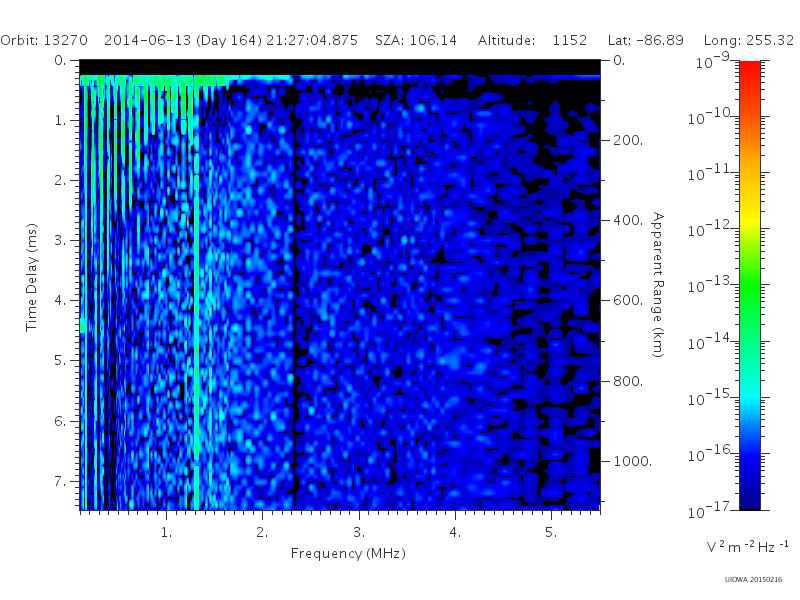Click the '5.' tick label on frequency axis
800x600 pixels.
551,533
